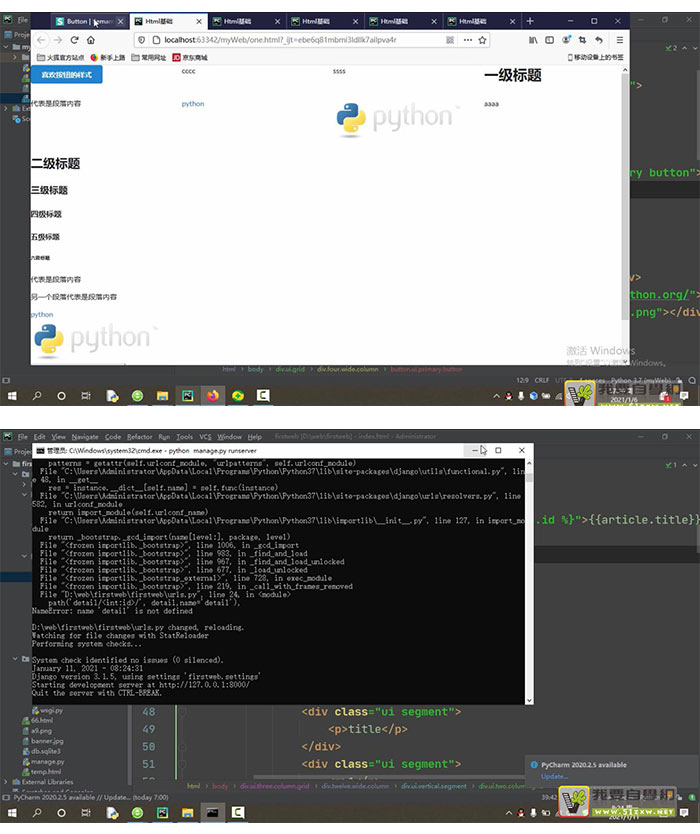The width and height of the screenshot is (700, 834).
Task: Click breadcrumb div.four.wide.column in PyCharm
Action: pos(347,369)
